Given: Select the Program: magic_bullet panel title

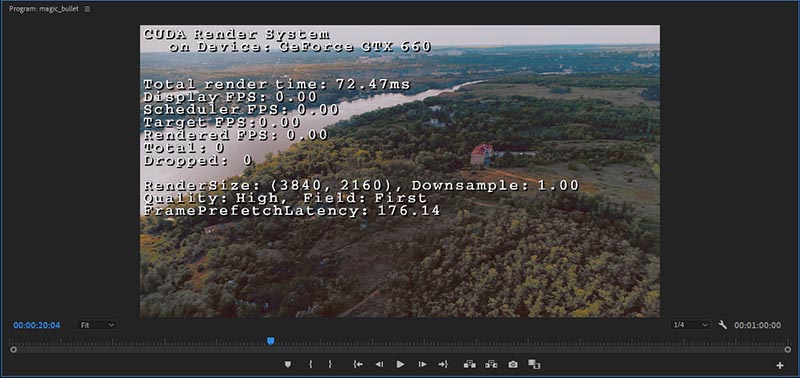Looking at the screenshot, I should 44,9.
